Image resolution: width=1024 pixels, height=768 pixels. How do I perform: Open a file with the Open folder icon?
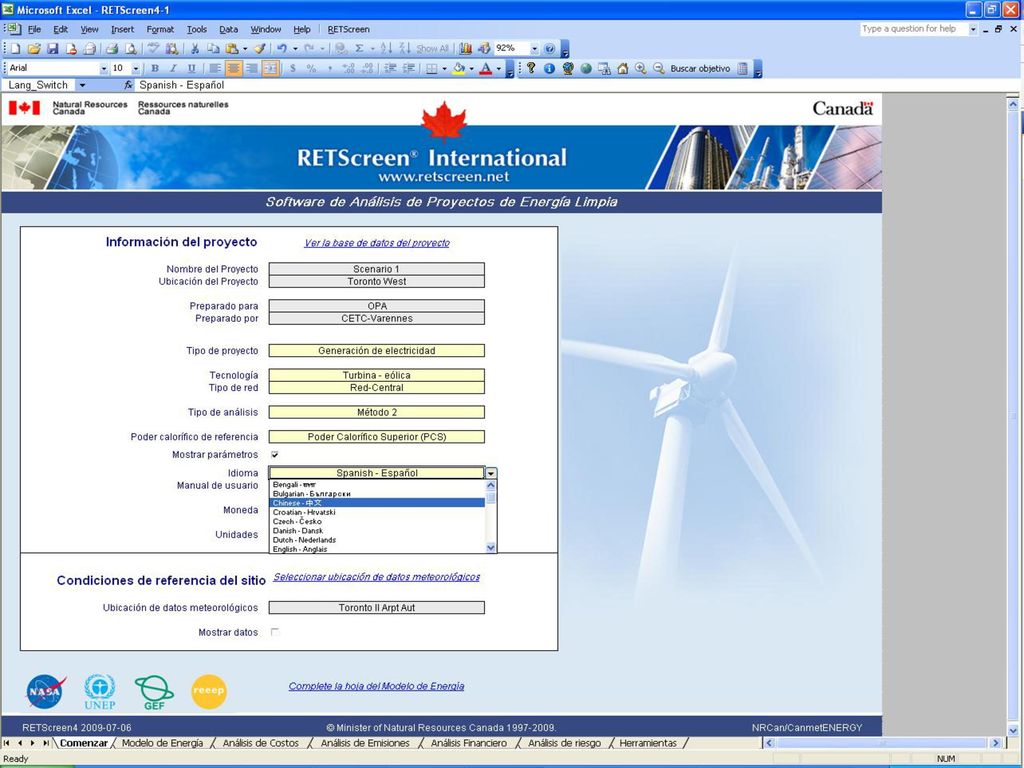[x=34, y=48]
